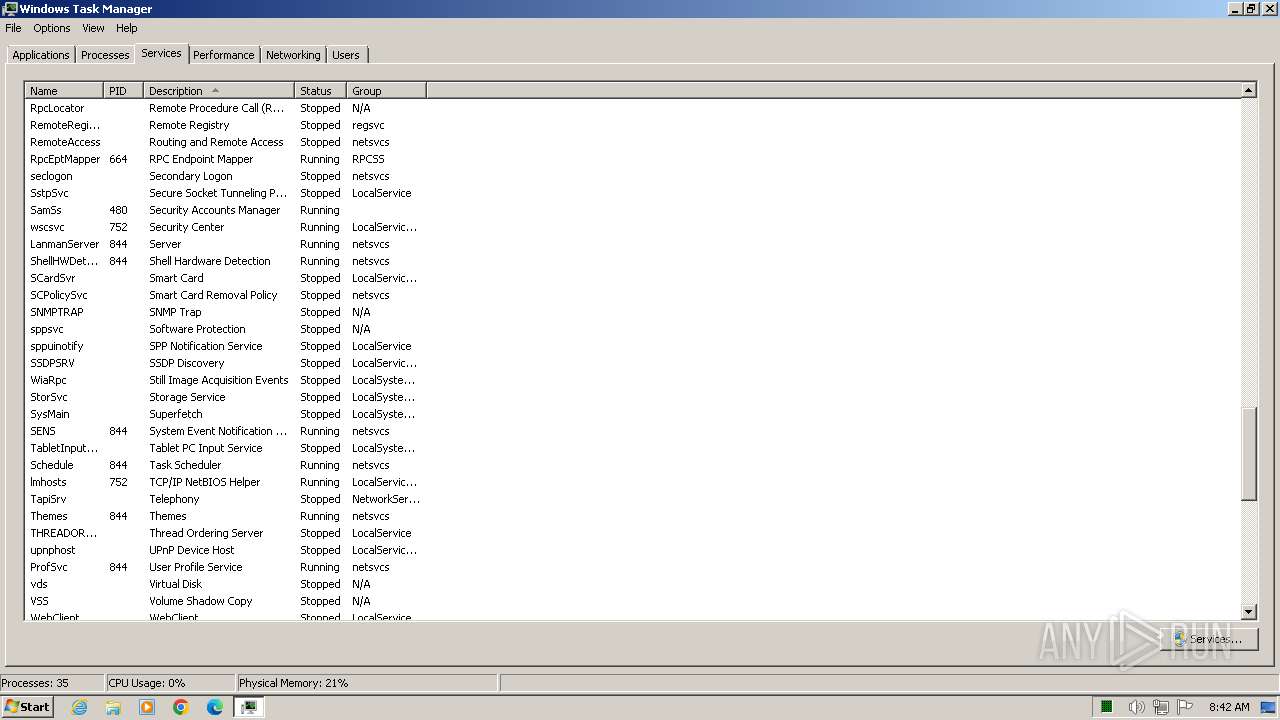Select the Services tab
1280x720 pixels.
click(x=161, y=53)
